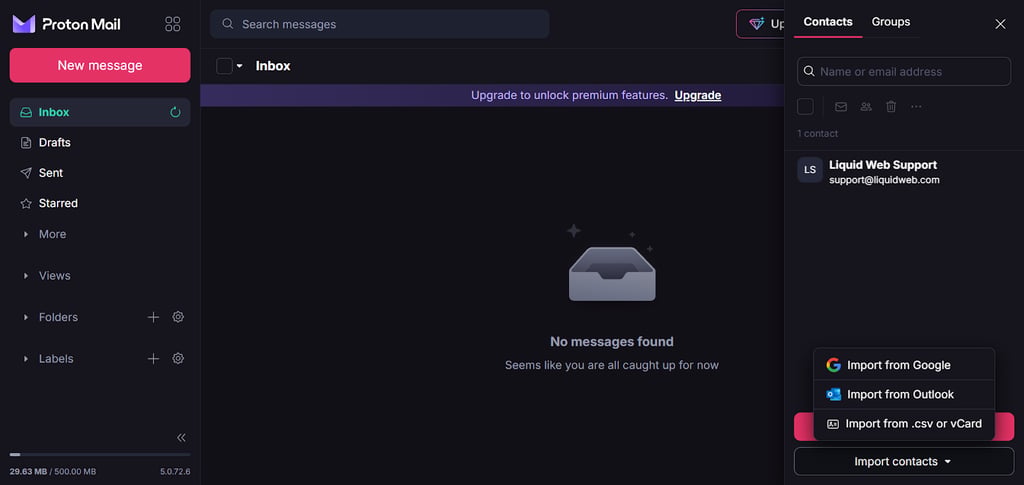This screenshot has height=485, width=1024.
Task: Click the 29.63 MB storage text
Action: pyautogui.click(x=27, y=471)
